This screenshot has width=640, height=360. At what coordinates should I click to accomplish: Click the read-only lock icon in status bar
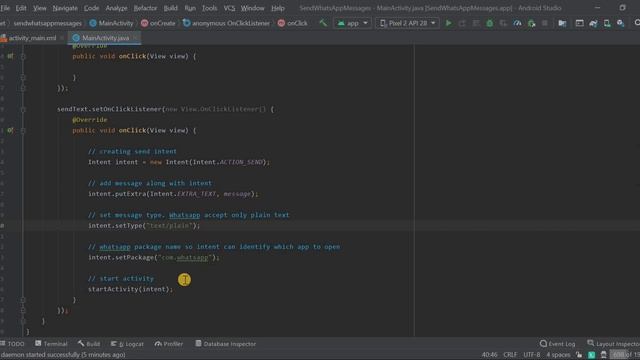pyautogui.click(x=579, y=355)
